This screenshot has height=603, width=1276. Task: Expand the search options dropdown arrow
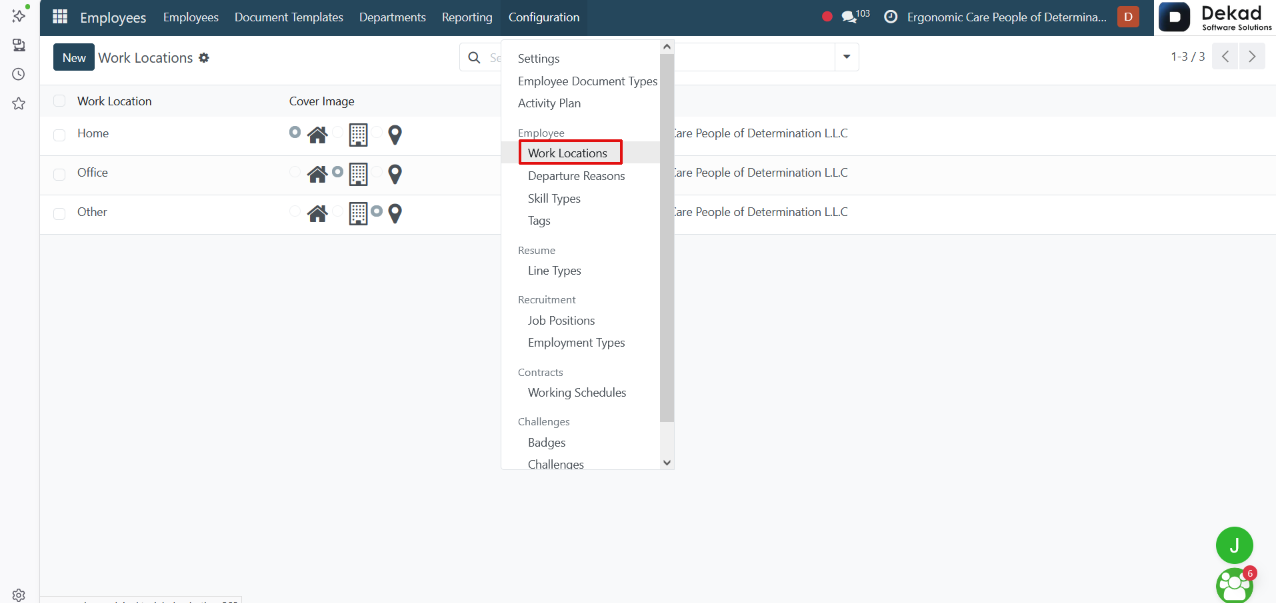[847, 57]
